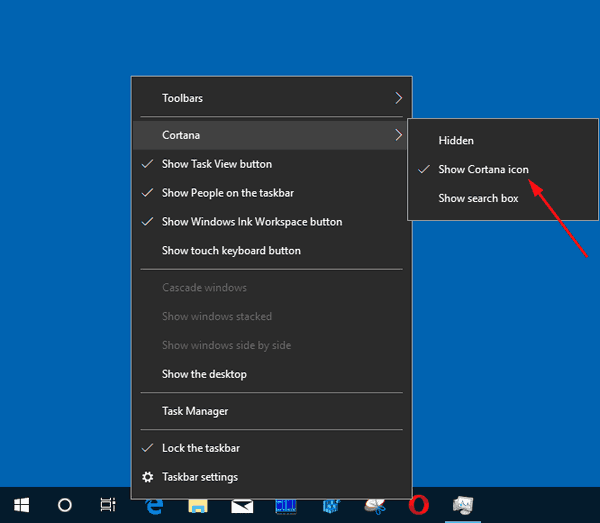The width and height of the screenshot is (600, 523).
Task: Toggle Show Windows Ink Workspace button
Action: click(272, 222)
